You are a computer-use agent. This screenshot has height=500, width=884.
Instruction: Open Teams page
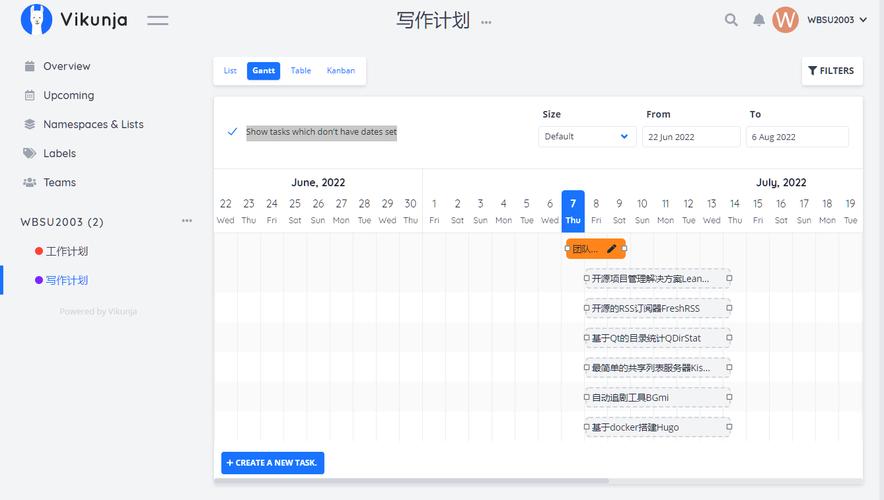tap(59, 182)
